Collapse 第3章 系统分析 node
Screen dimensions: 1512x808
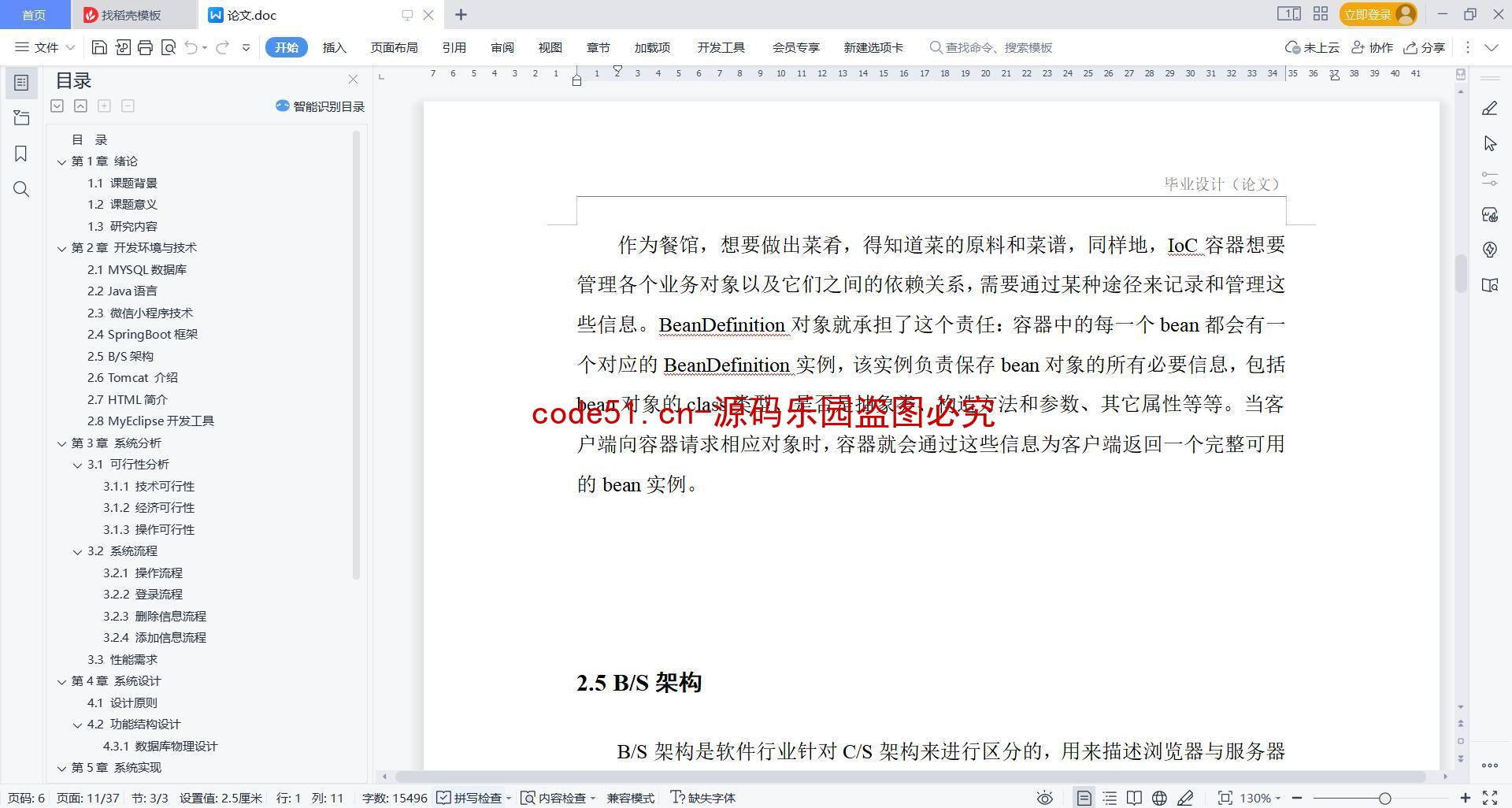pyautogui.click(x=61, y=443)
